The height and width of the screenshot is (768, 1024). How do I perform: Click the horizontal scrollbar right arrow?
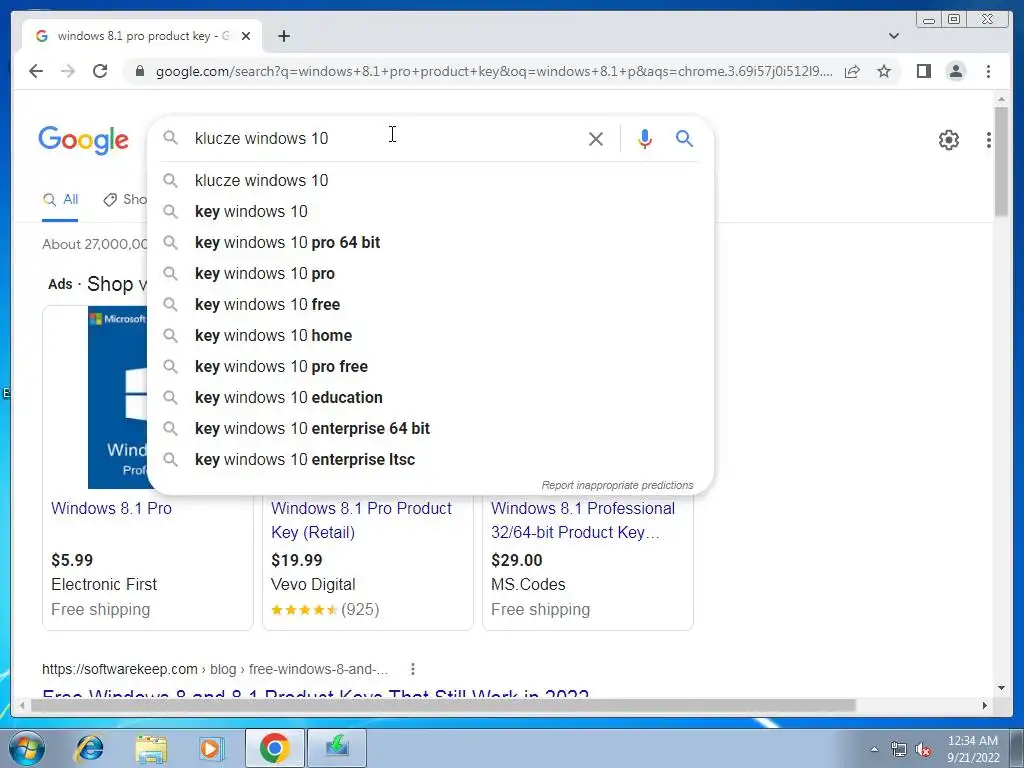[x=985, y=705]
